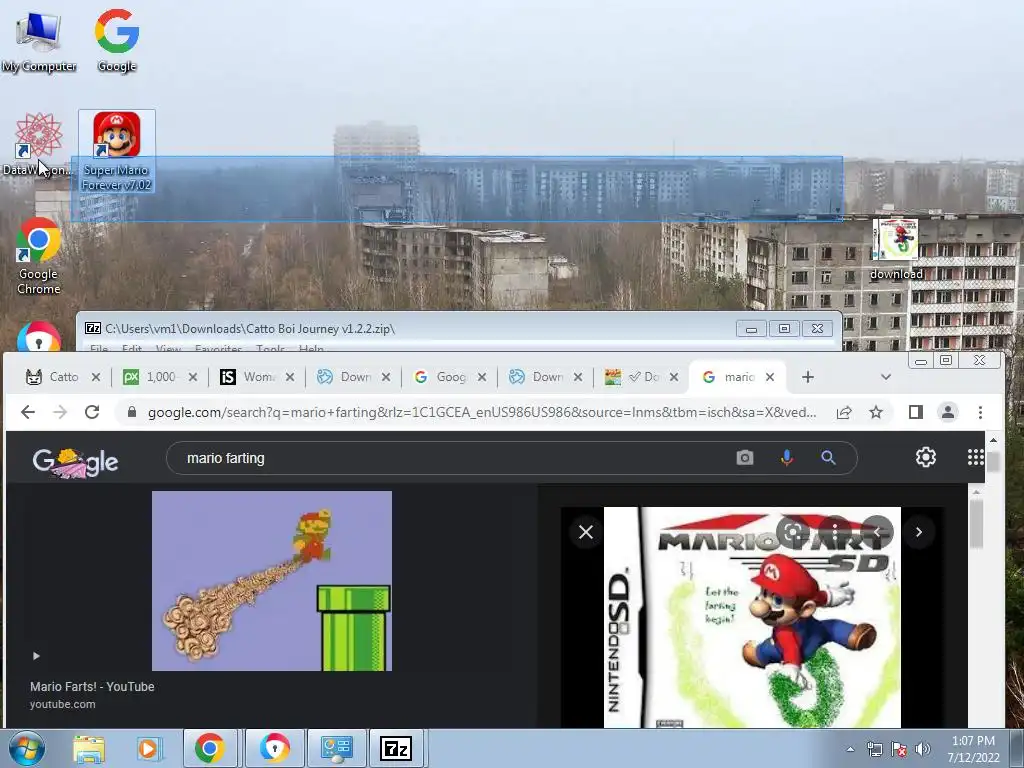Open the youtube.com source link
The height and width of the screenshot is (768, 1024).
tap(63, 704)
